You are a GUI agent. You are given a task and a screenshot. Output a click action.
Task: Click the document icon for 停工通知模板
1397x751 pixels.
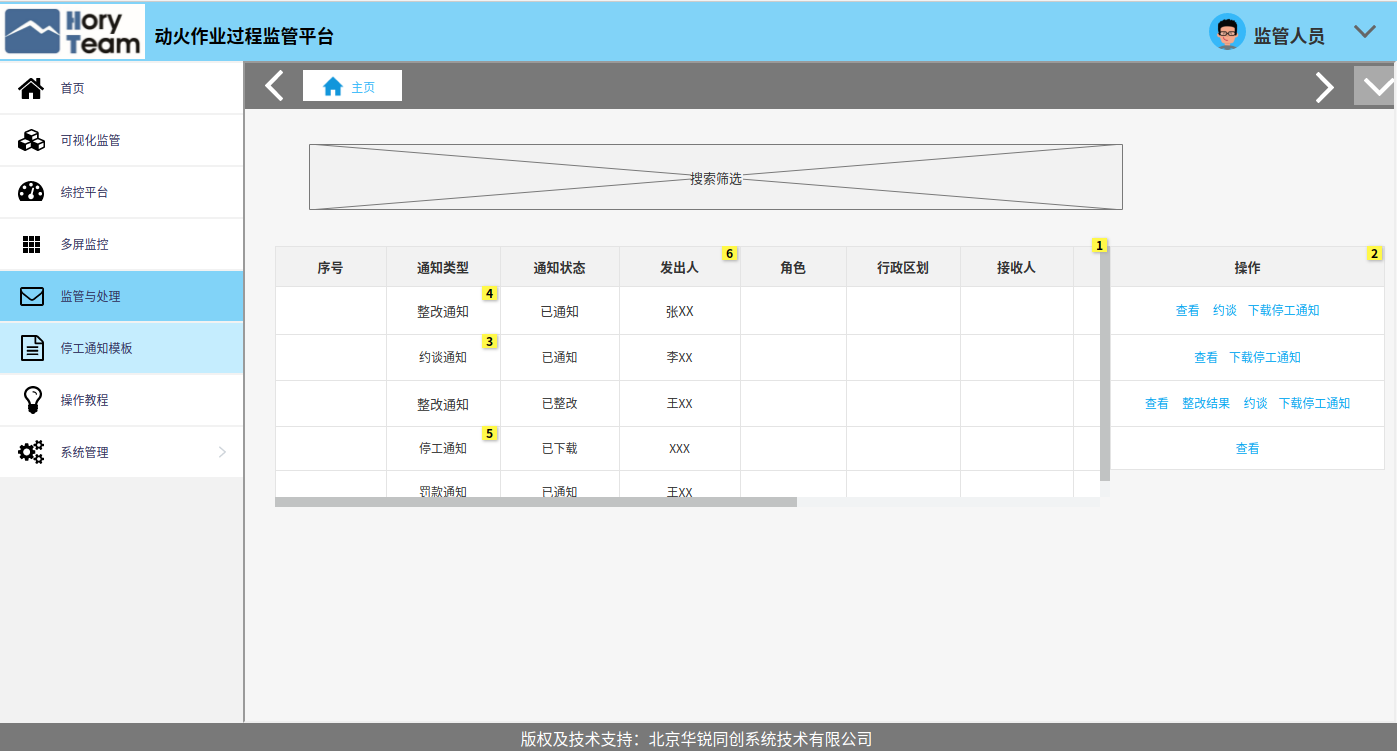point(32,348)
